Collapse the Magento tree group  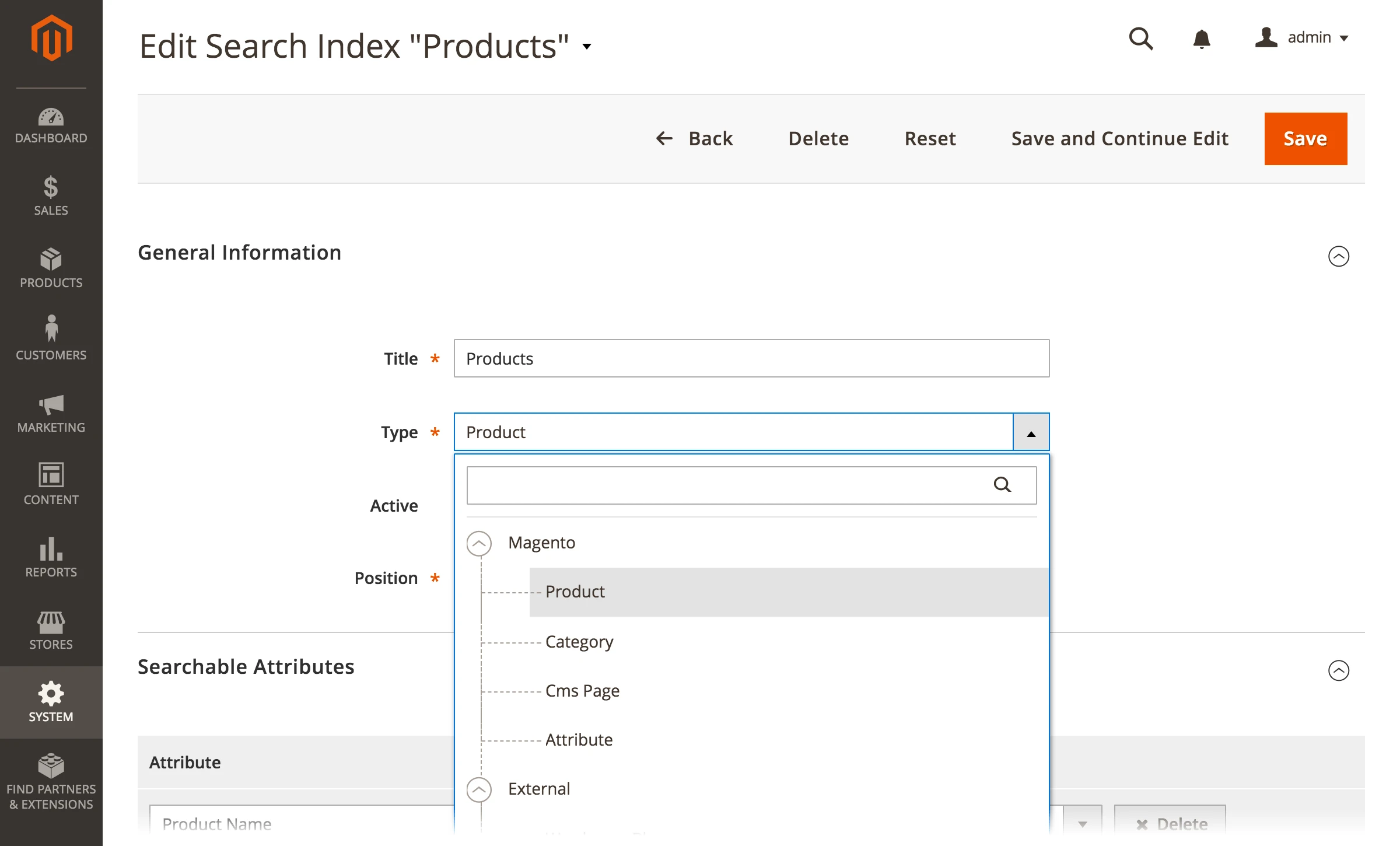tap(479, 543)
